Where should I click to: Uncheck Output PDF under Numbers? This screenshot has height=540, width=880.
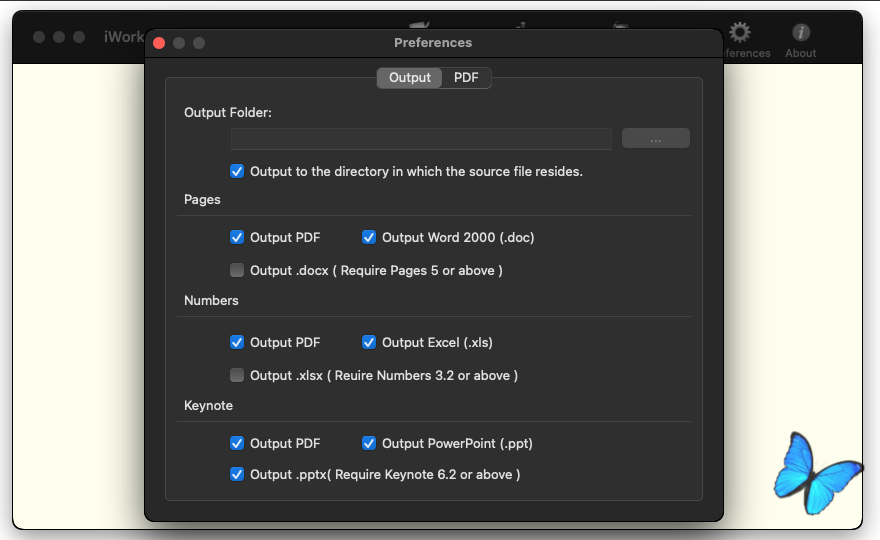[x=237, y=342]
